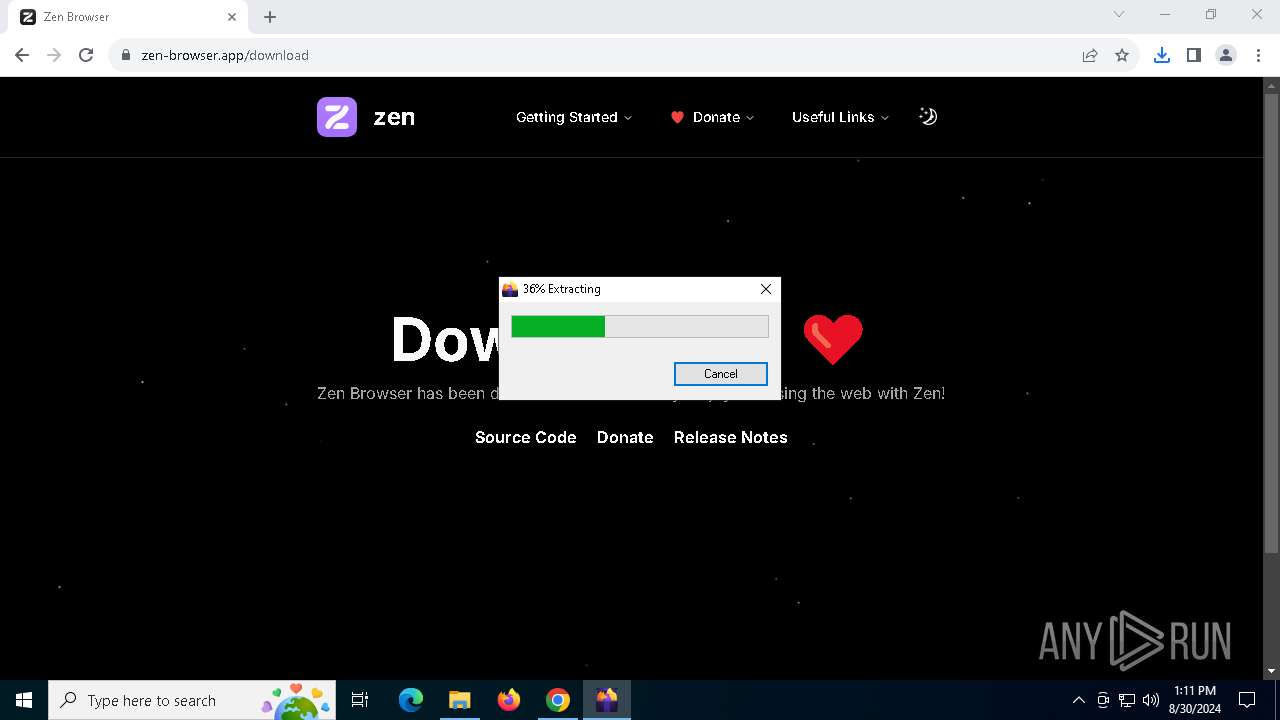Launch Microsoft Edge from taskbar

click(411, 700)
